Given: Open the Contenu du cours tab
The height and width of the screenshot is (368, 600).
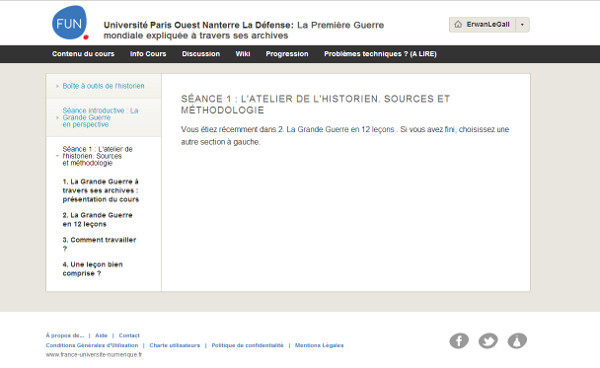Looking at the screenshot, I should click(83, 54).
